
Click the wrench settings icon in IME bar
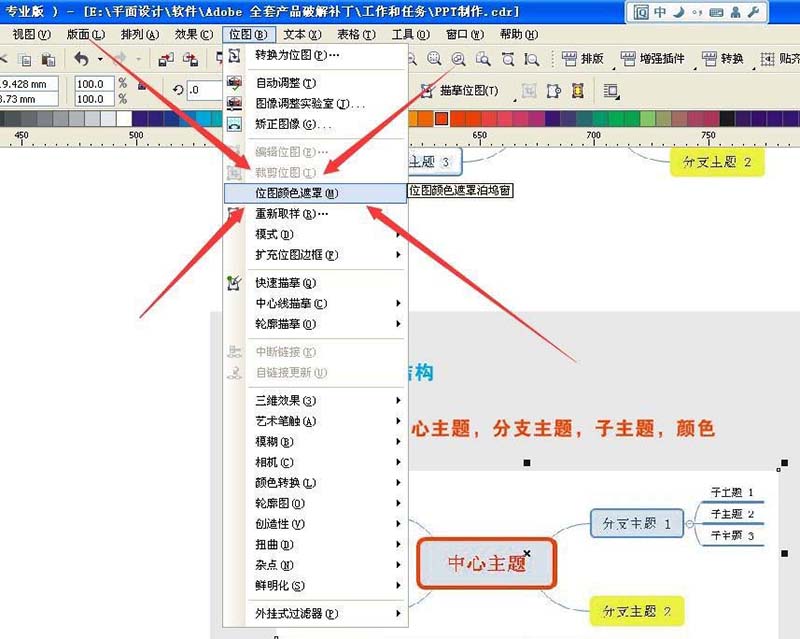pos(754,12)
